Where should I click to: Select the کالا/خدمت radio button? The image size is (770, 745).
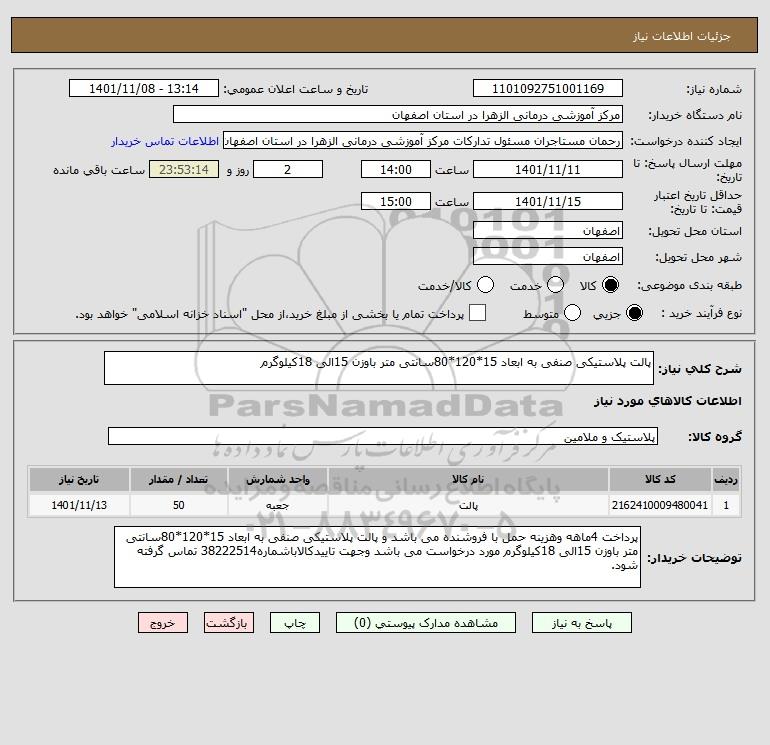pos(486,285)
